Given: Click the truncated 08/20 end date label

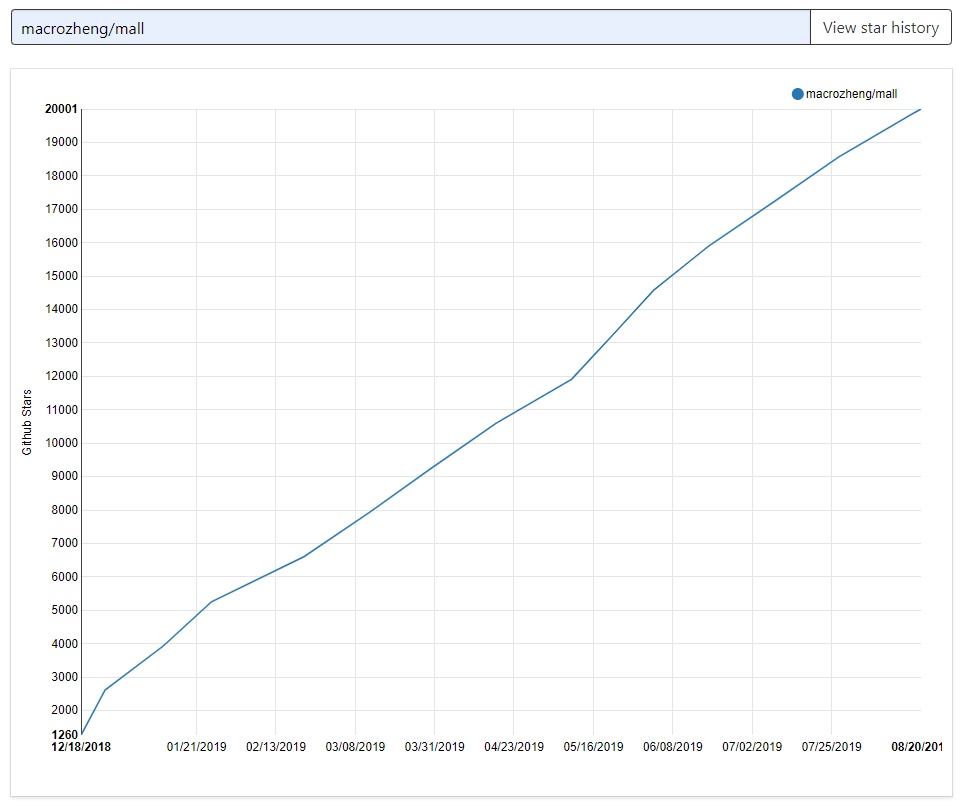Looking at the screenshot, I should click(x=916, y=747).
